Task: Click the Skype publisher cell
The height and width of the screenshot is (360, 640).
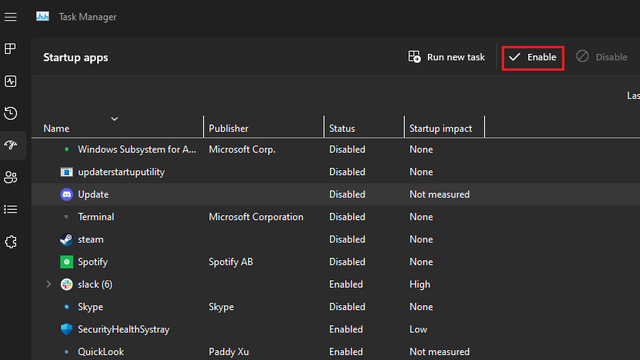Action: pyautogui.click(x=221, y=307)
